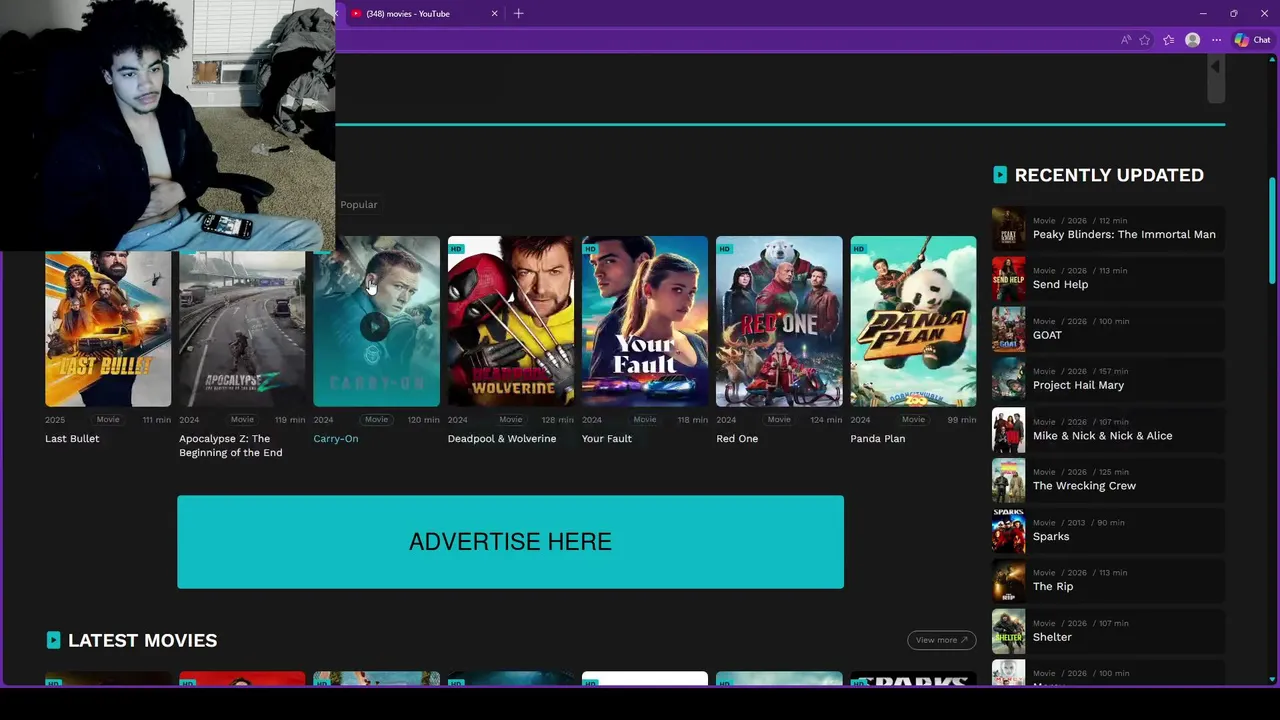Click the Carry-On title link
1280x720 pixels.
pos(336,439)
